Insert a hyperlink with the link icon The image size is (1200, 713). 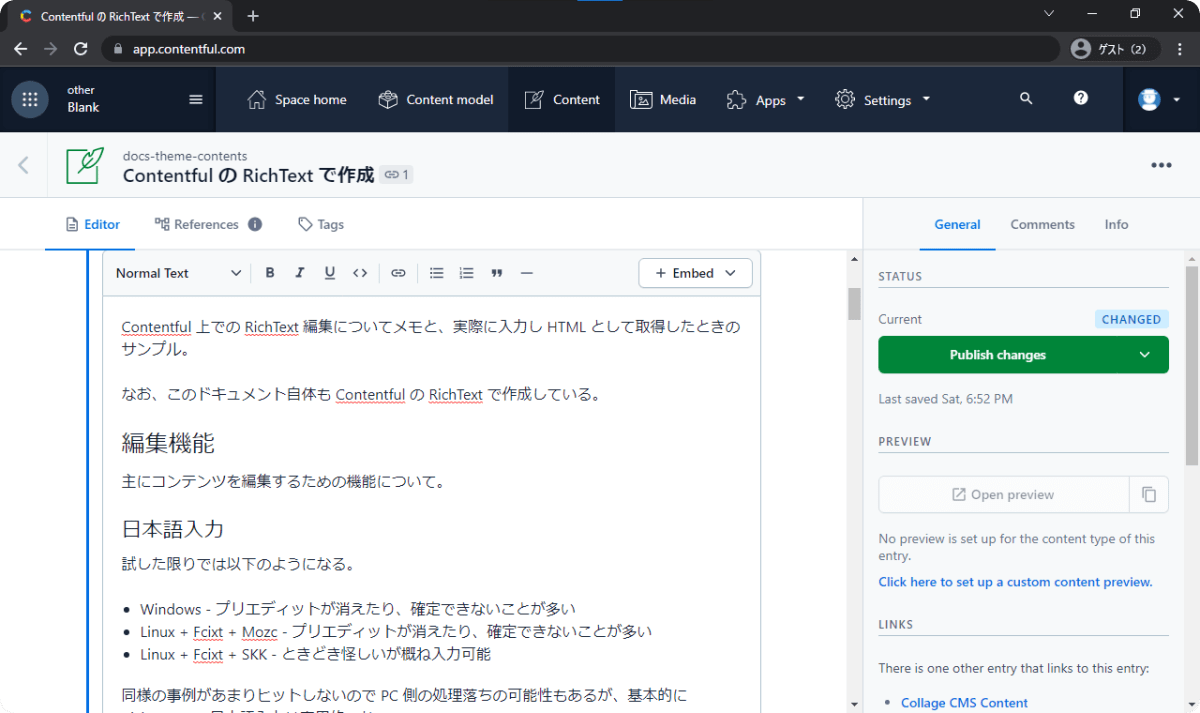398,273
